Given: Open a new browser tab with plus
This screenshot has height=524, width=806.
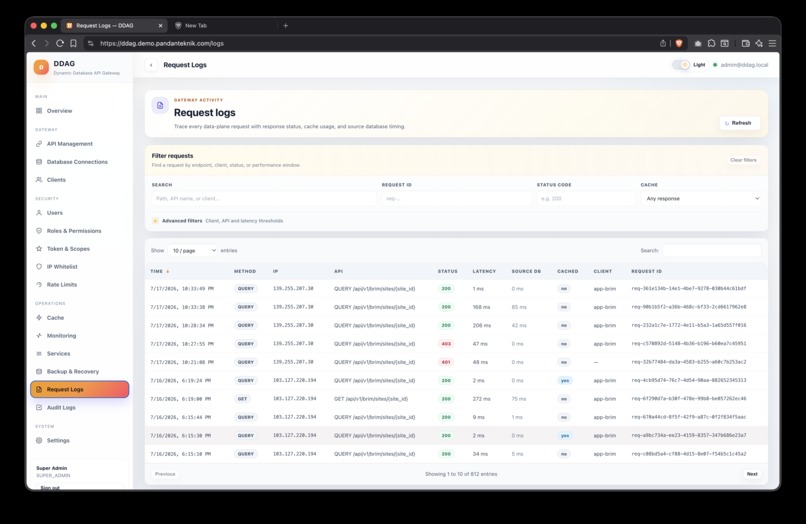Looking at the screenshot, I should 286,25.
